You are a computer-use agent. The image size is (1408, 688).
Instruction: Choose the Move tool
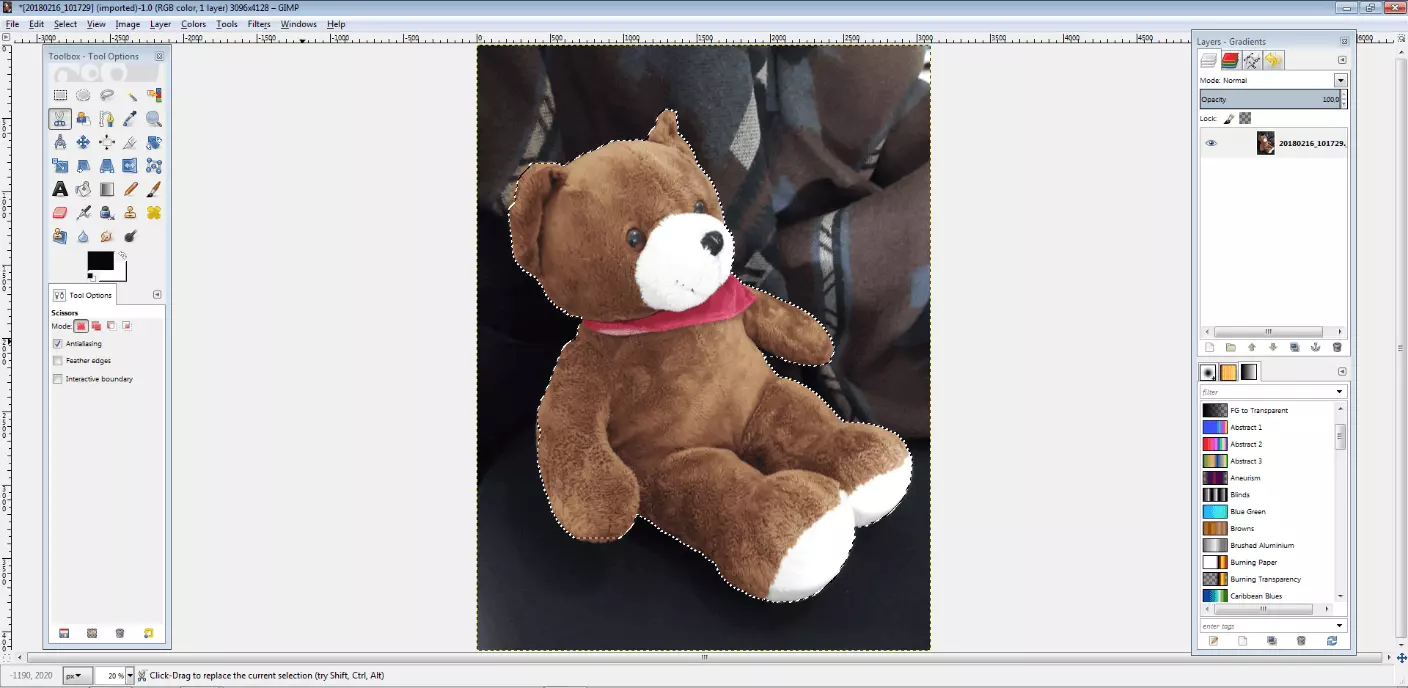[x=83, y=142]
